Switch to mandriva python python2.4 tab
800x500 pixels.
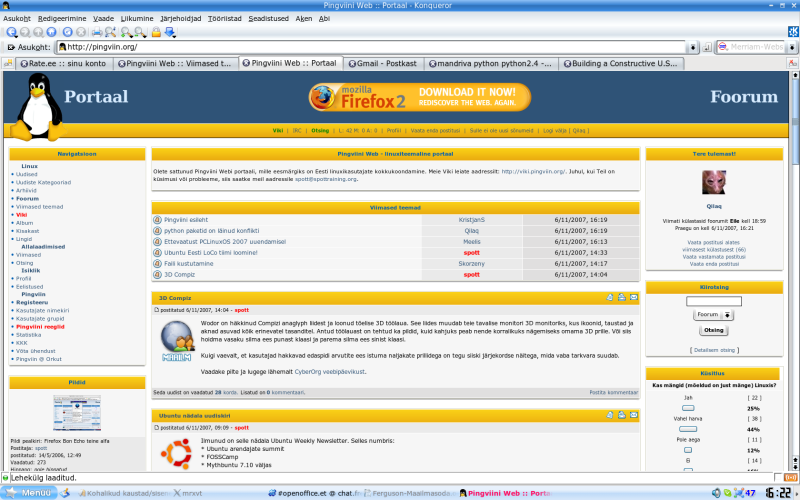click(490, 64)
